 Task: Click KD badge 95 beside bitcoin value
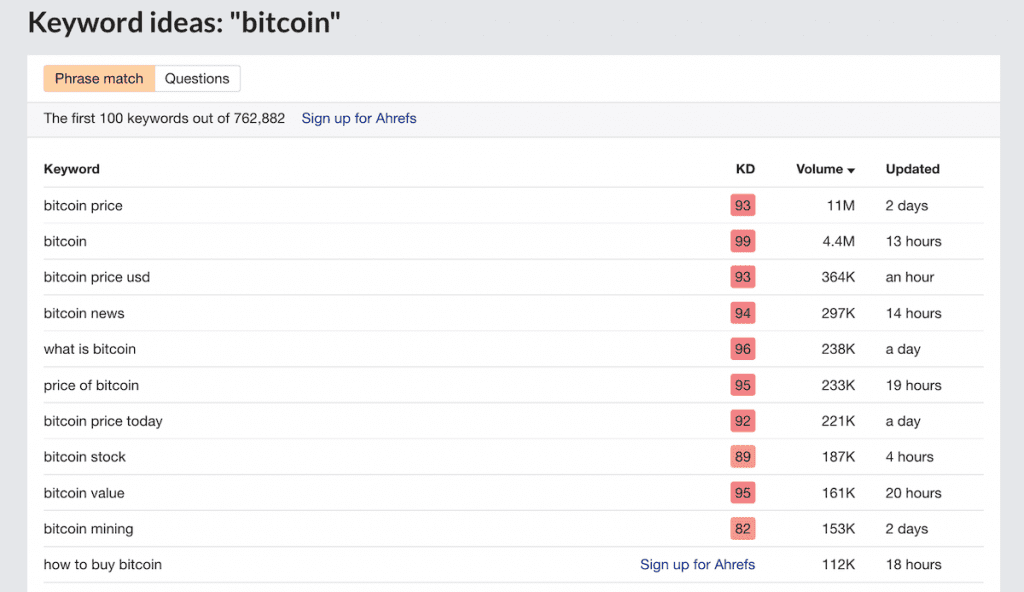[743, 493]
